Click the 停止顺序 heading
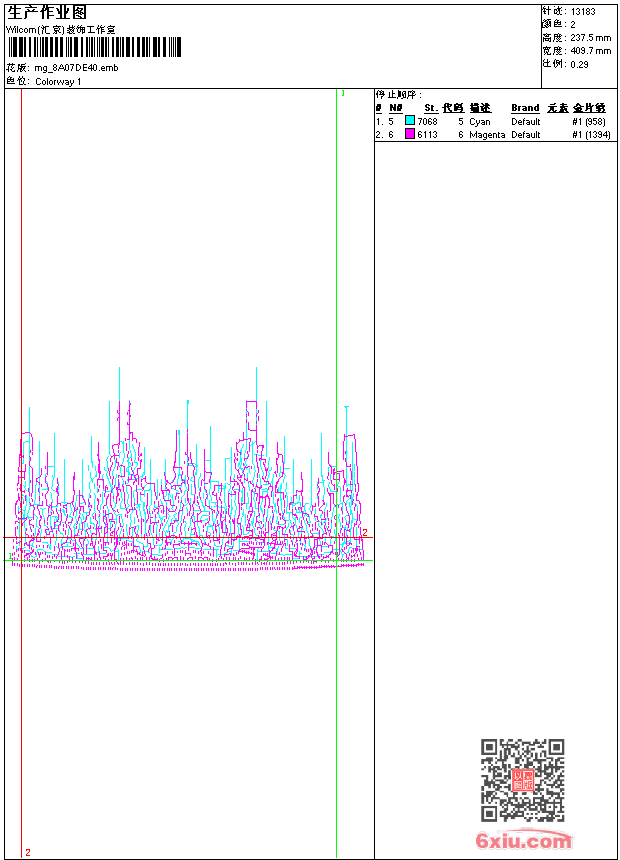Image resolution: width=620 pixels, height=860 pixels. click(x=399, y=95)
